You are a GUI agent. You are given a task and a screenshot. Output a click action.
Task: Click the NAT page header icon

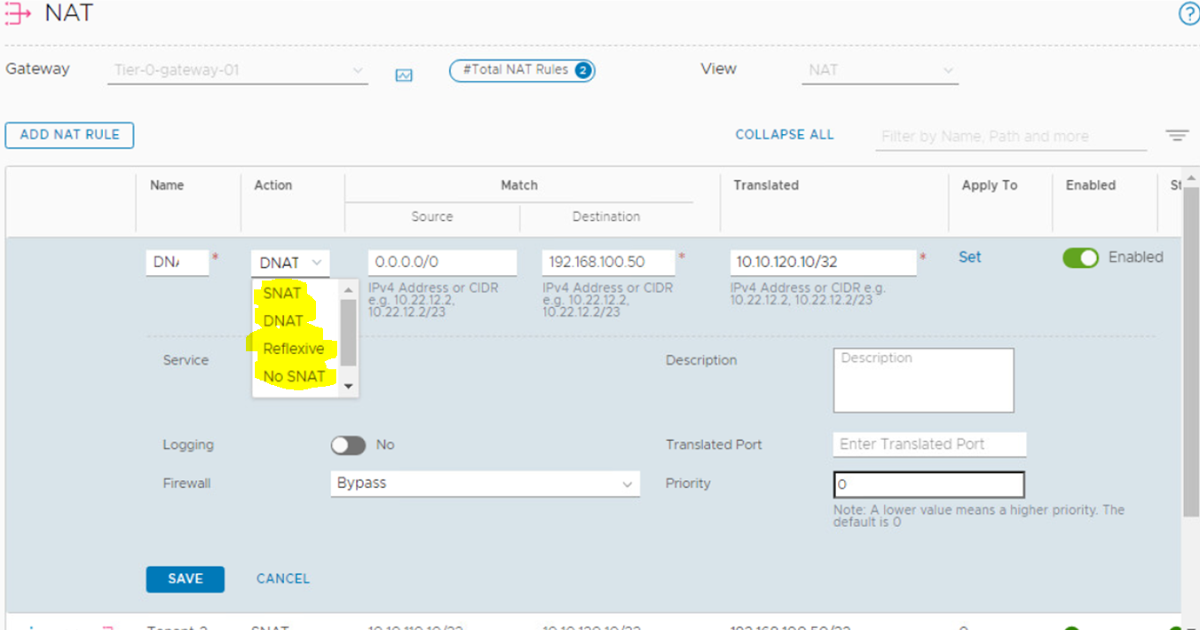click(20, 14)
